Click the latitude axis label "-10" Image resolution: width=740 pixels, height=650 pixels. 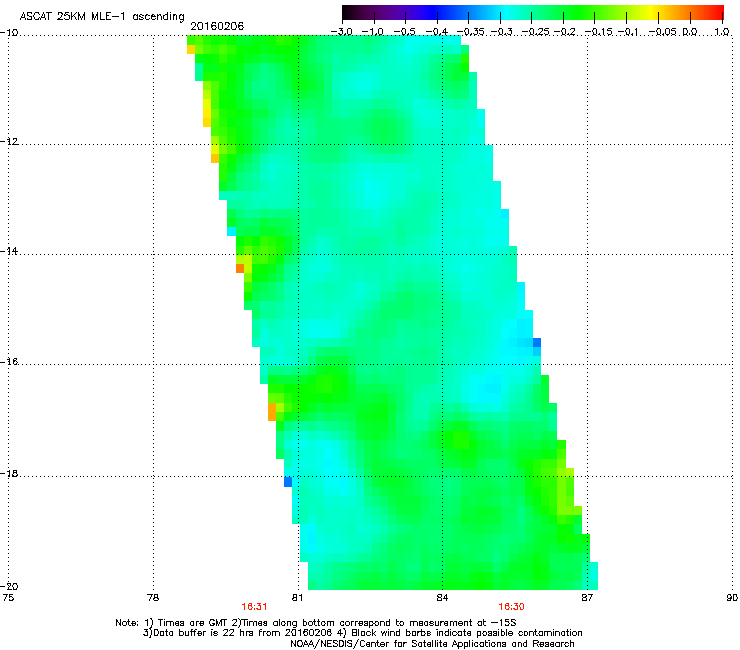[x=9, y=33]
